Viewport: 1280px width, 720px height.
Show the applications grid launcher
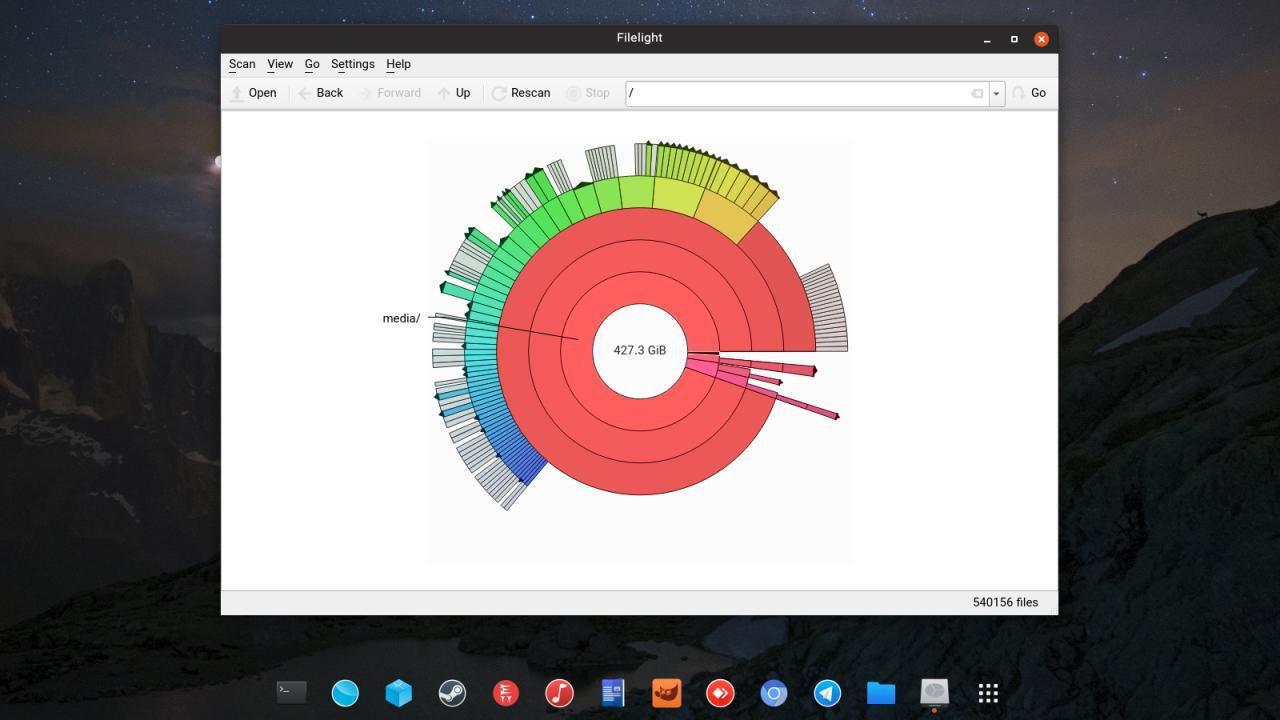[x=988, y=692]
